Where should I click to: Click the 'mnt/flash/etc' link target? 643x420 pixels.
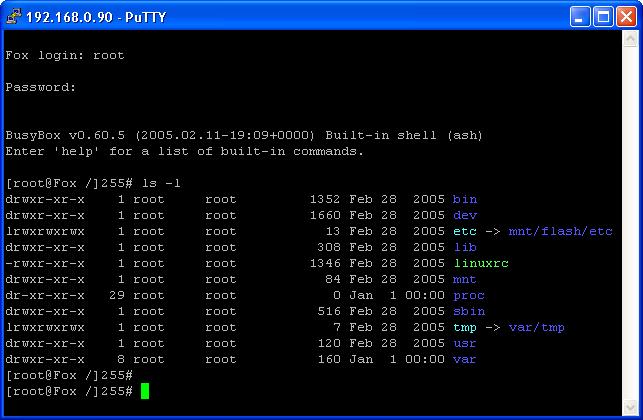point(560,231)
